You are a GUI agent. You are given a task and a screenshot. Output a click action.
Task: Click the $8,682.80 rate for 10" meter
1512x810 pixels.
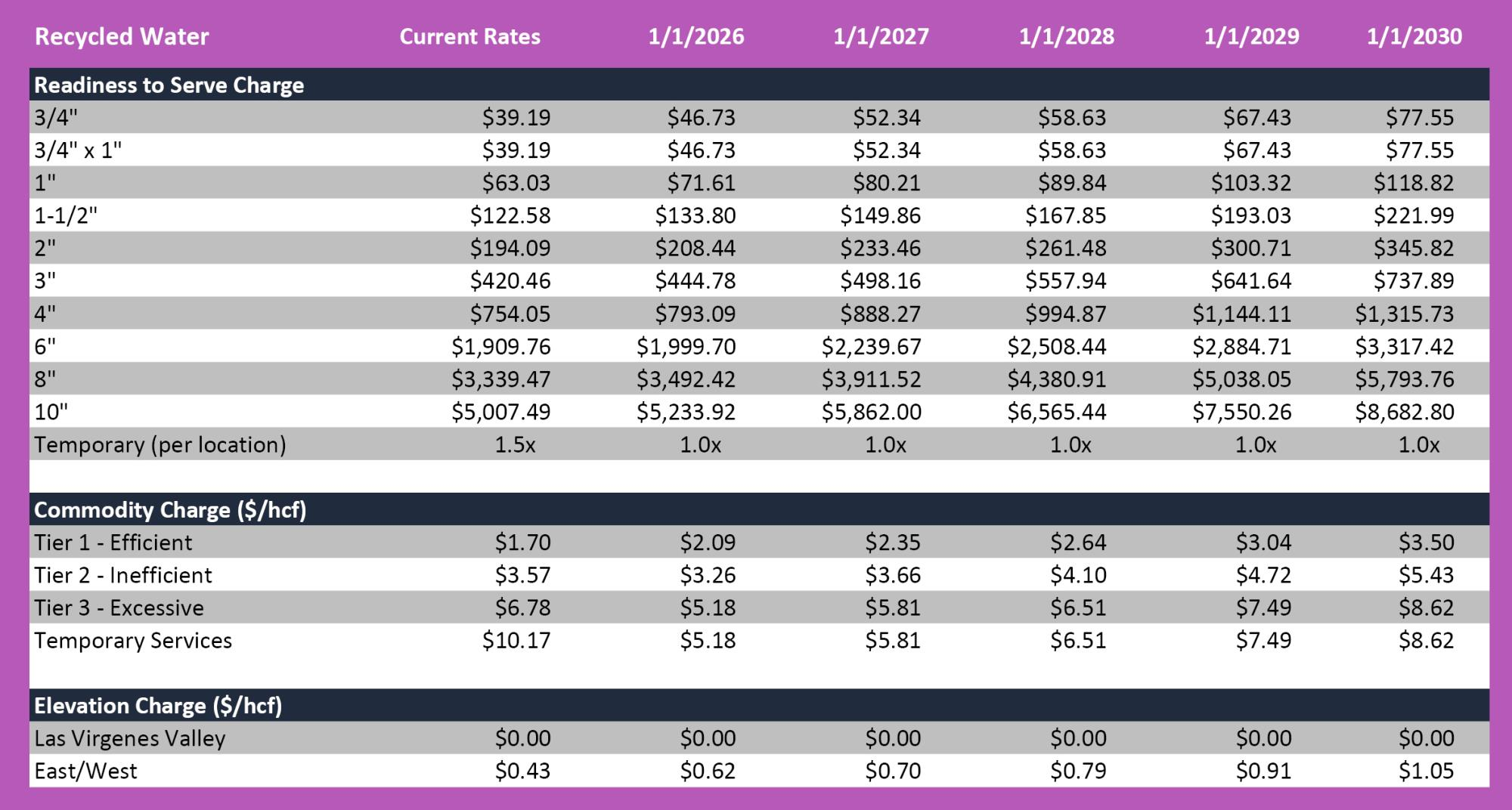1404,412
